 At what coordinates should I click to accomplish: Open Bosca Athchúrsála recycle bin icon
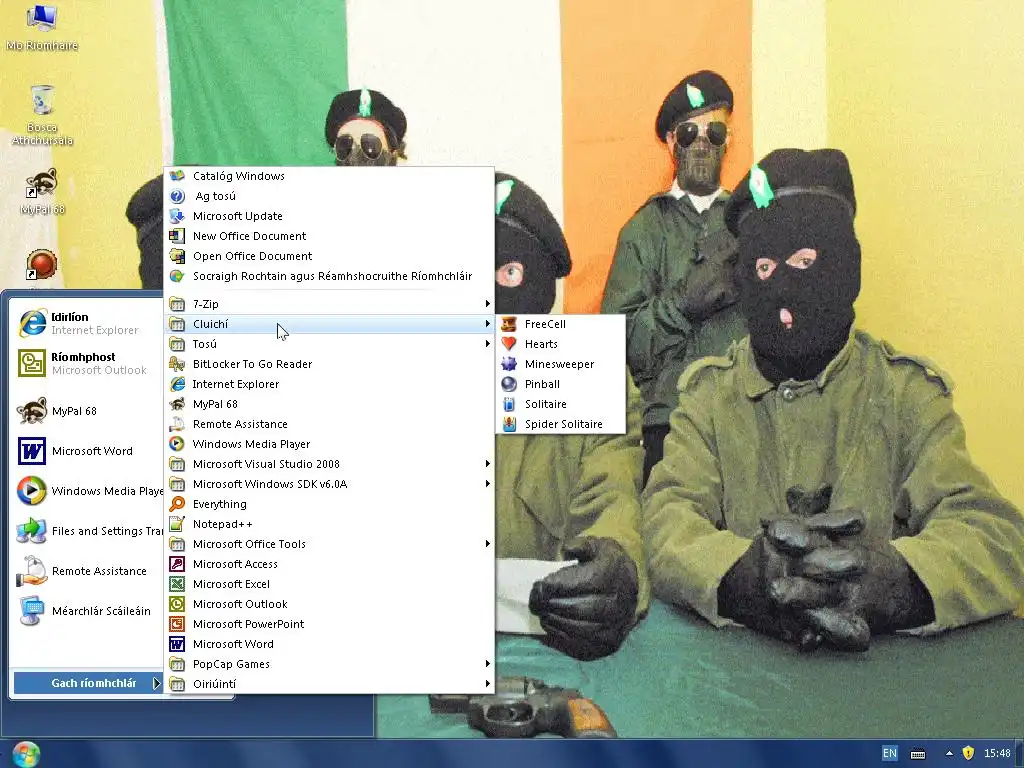(x=42, y=115)
